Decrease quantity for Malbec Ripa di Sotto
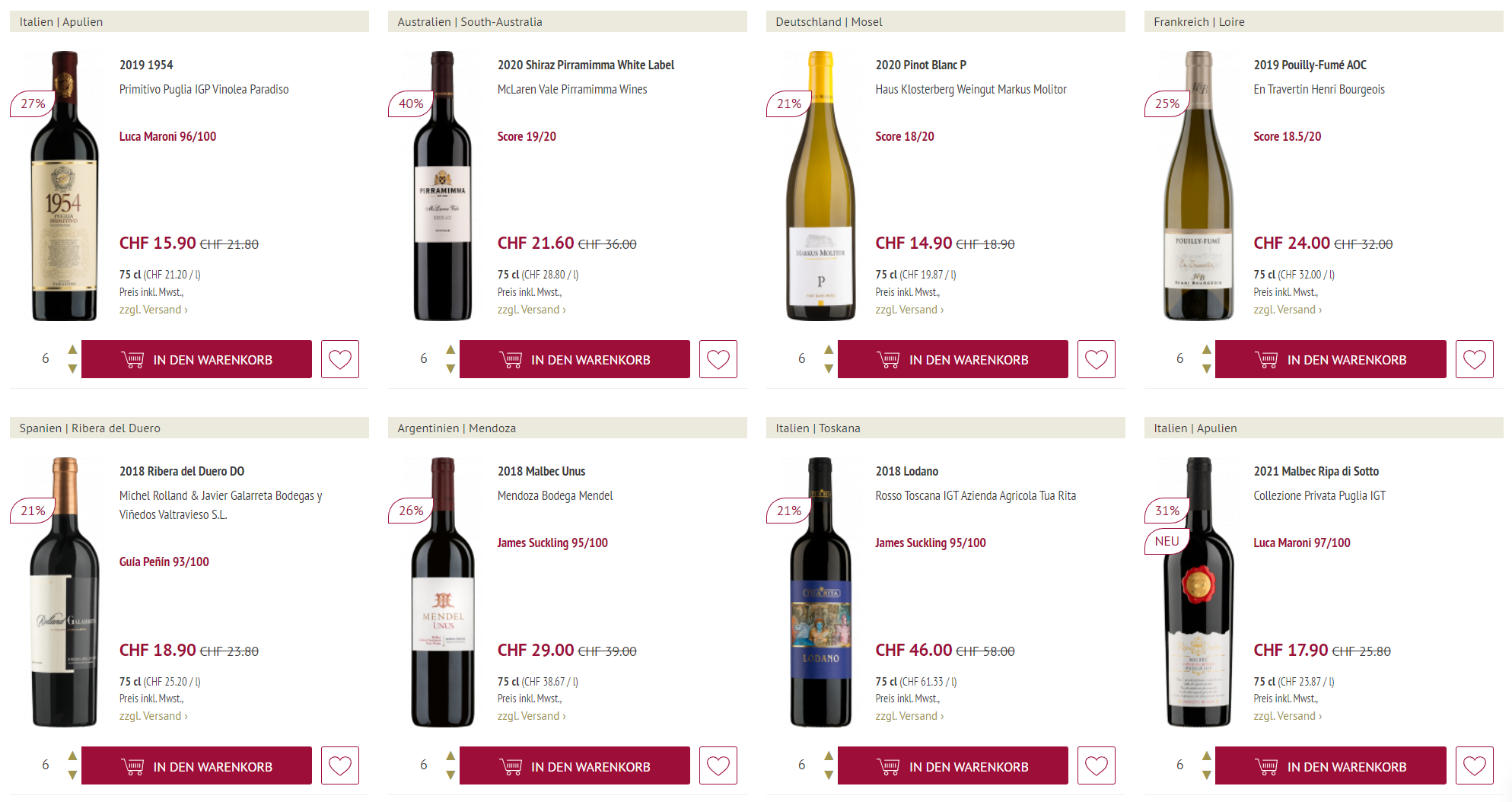The width and height of the screenshot is (1512, 802). pos(1206,775)
